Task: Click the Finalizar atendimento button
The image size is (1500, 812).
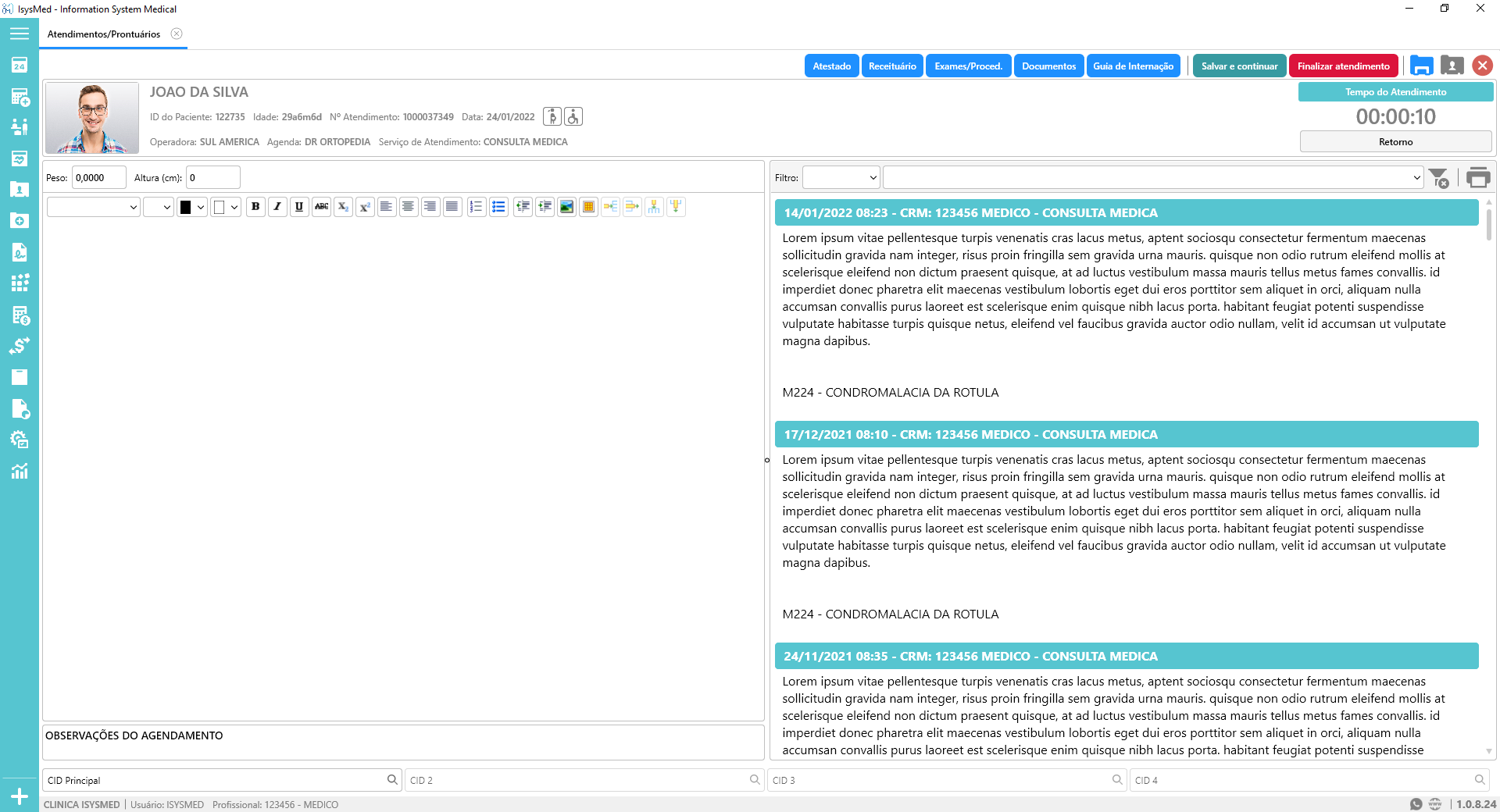Action: [1343, 66]
